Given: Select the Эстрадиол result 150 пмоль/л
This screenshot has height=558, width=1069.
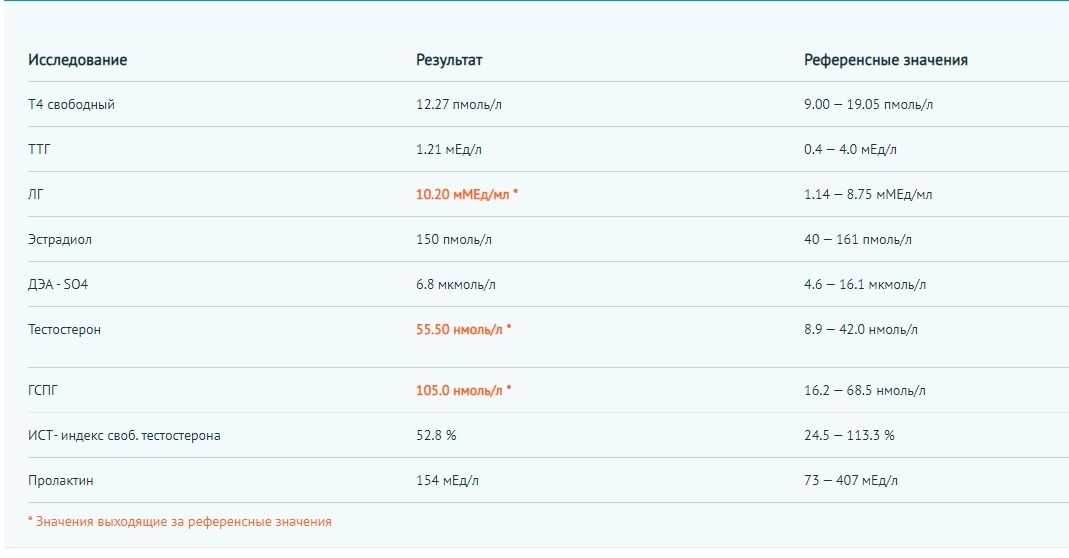Looking at the screenshot, I should pos(453,239).
